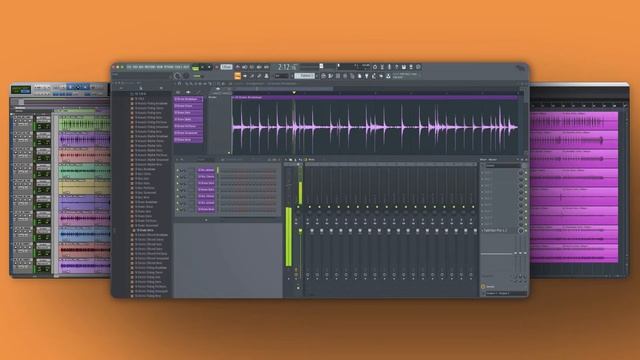Image resolution: width=640 pixels, height=360 pixels.
Task: Select the bottom purple pattern in the picker
Action: click(x=188, y=140)
